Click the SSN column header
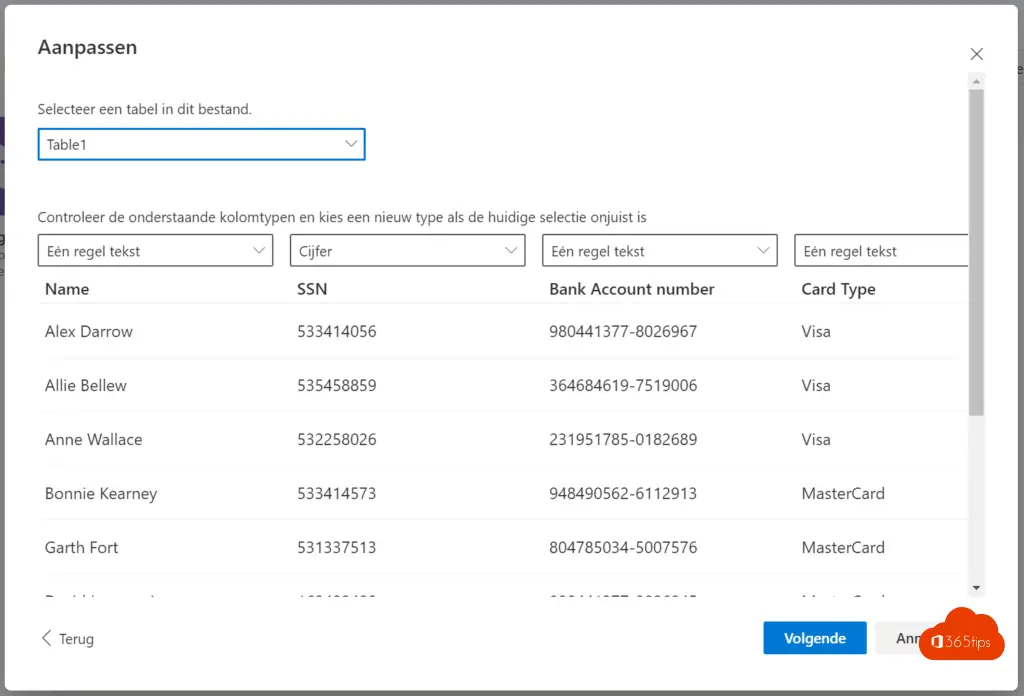Viewport: 1024px width, 696px height. 312,289
